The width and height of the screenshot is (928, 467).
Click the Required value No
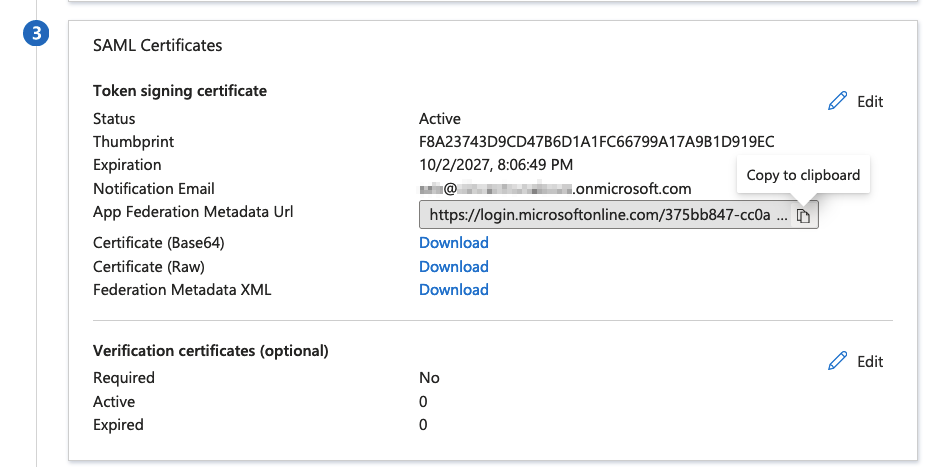[x=429, y=378]
